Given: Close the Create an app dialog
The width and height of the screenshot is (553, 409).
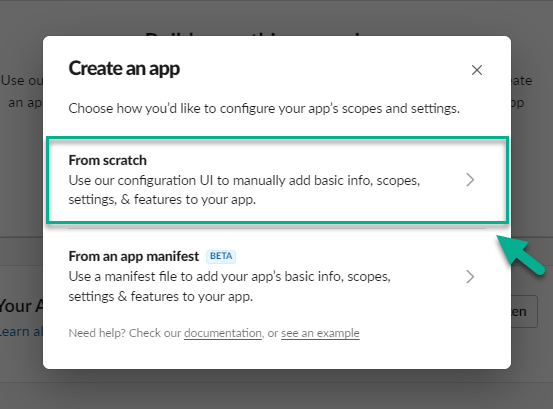Looking at the screenshot, I should point(477,70).
